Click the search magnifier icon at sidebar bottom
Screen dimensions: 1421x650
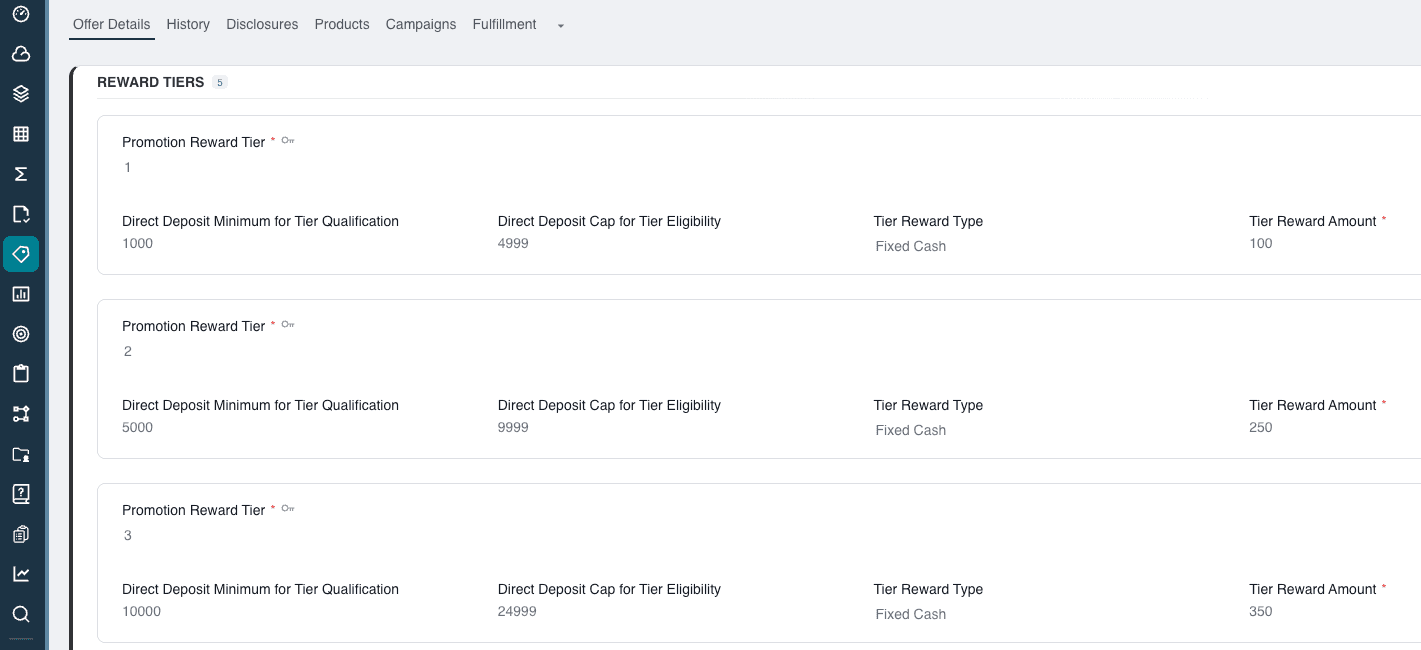[x=21, y=614]
